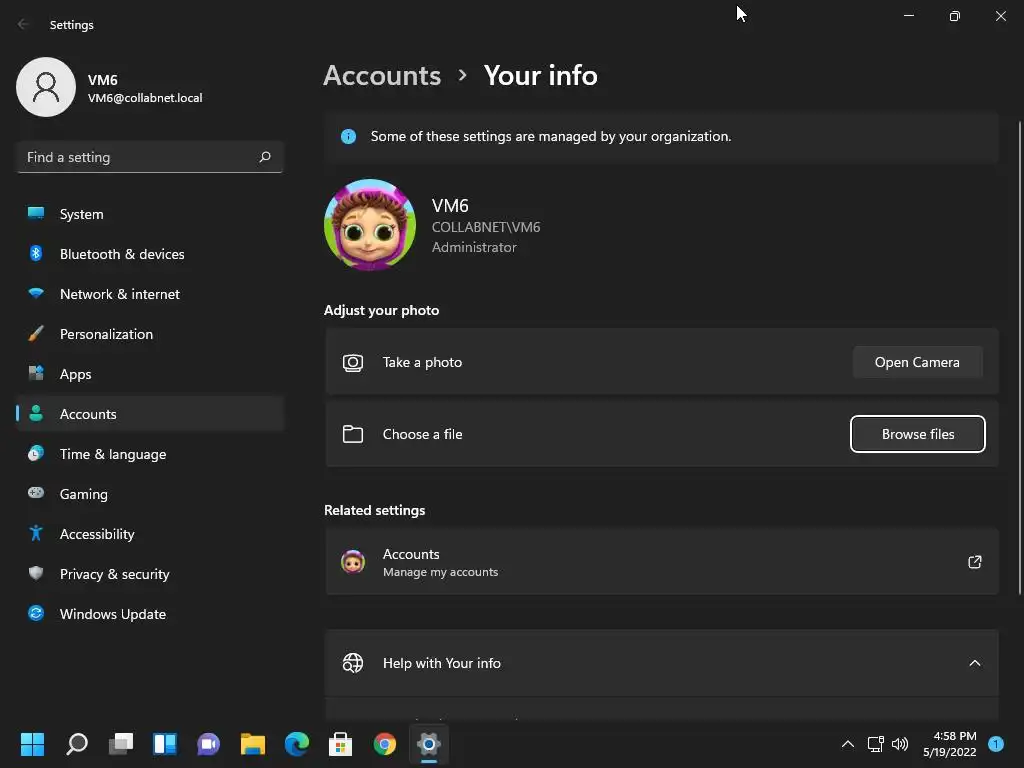Launch Google Chrome from taskbar
Image resolution: width=1024 pixels, height=768 pixels.
(x=385, y=744)
